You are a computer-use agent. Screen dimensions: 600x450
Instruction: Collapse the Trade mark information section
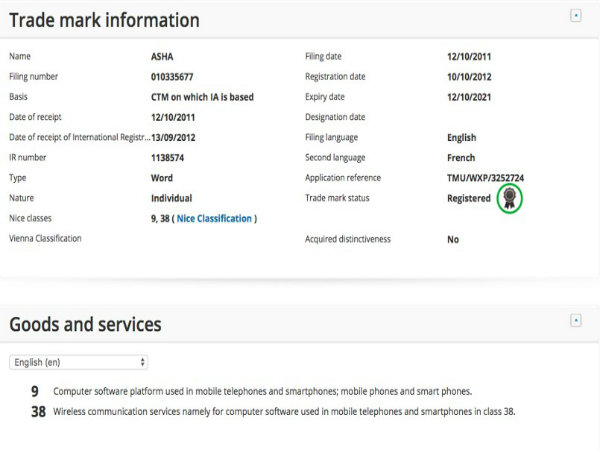click(576, 16)
